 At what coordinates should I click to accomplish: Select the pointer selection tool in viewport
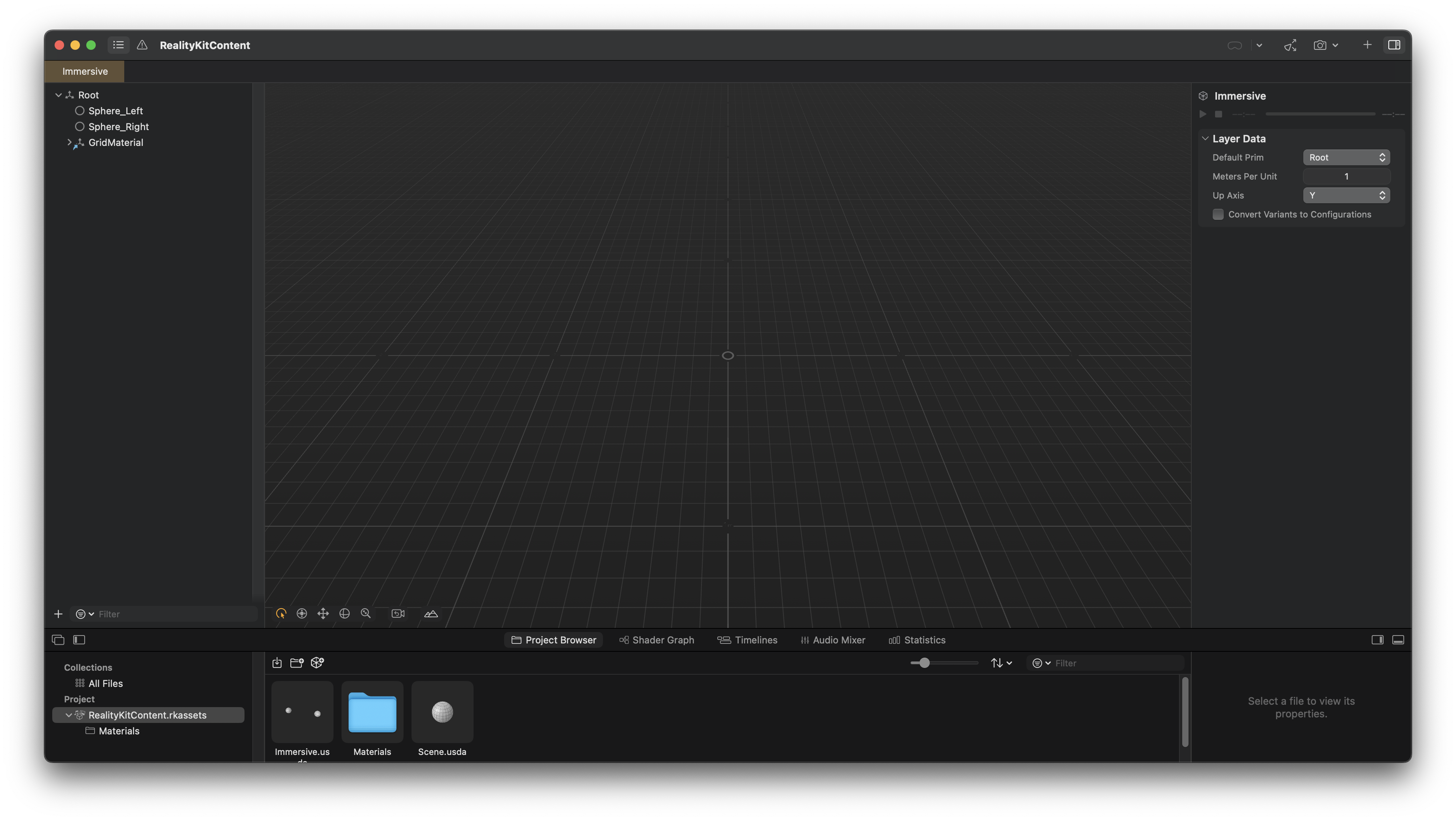point(281,614)
